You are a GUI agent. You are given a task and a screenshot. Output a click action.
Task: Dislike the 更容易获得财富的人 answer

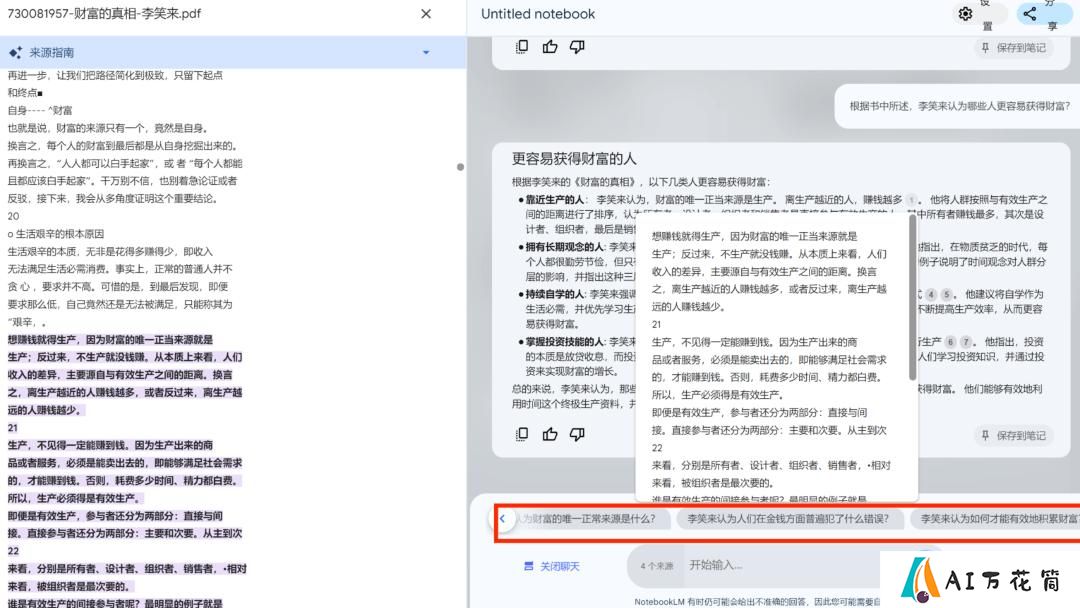pos(577,434)
